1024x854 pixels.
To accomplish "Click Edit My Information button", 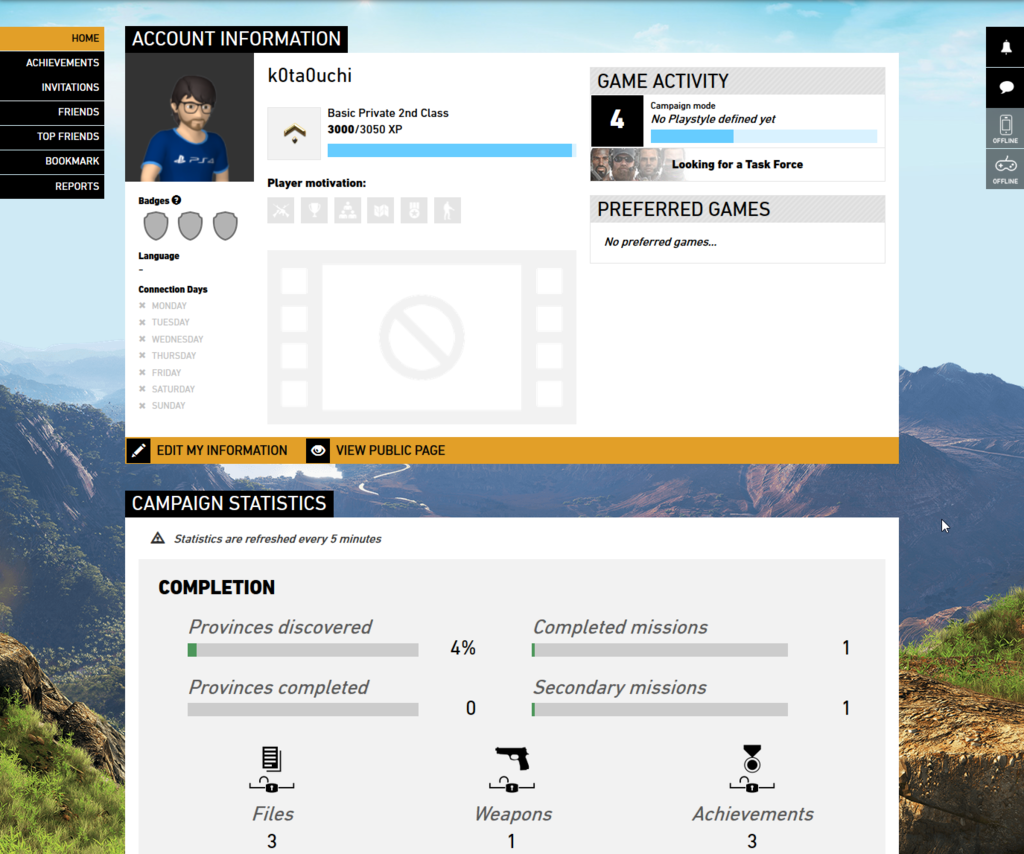I will pos(207,451).
